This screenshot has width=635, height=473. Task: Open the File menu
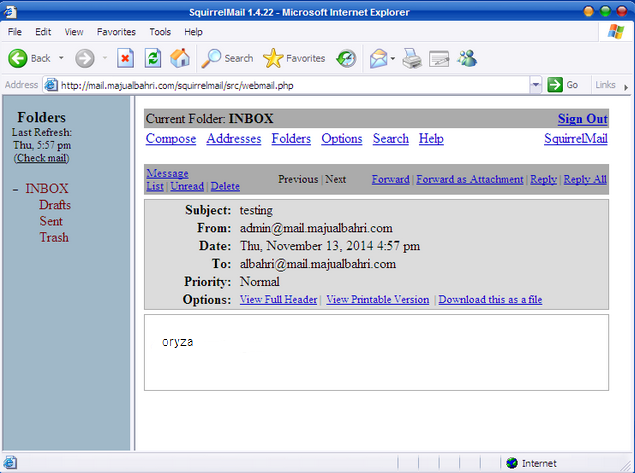[15, 32]
